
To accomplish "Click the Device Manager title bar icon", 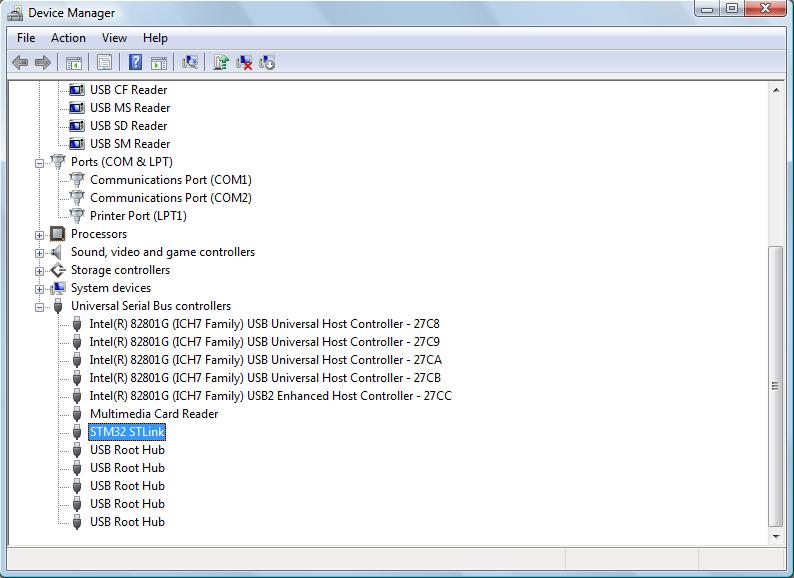I will [15, 13].
